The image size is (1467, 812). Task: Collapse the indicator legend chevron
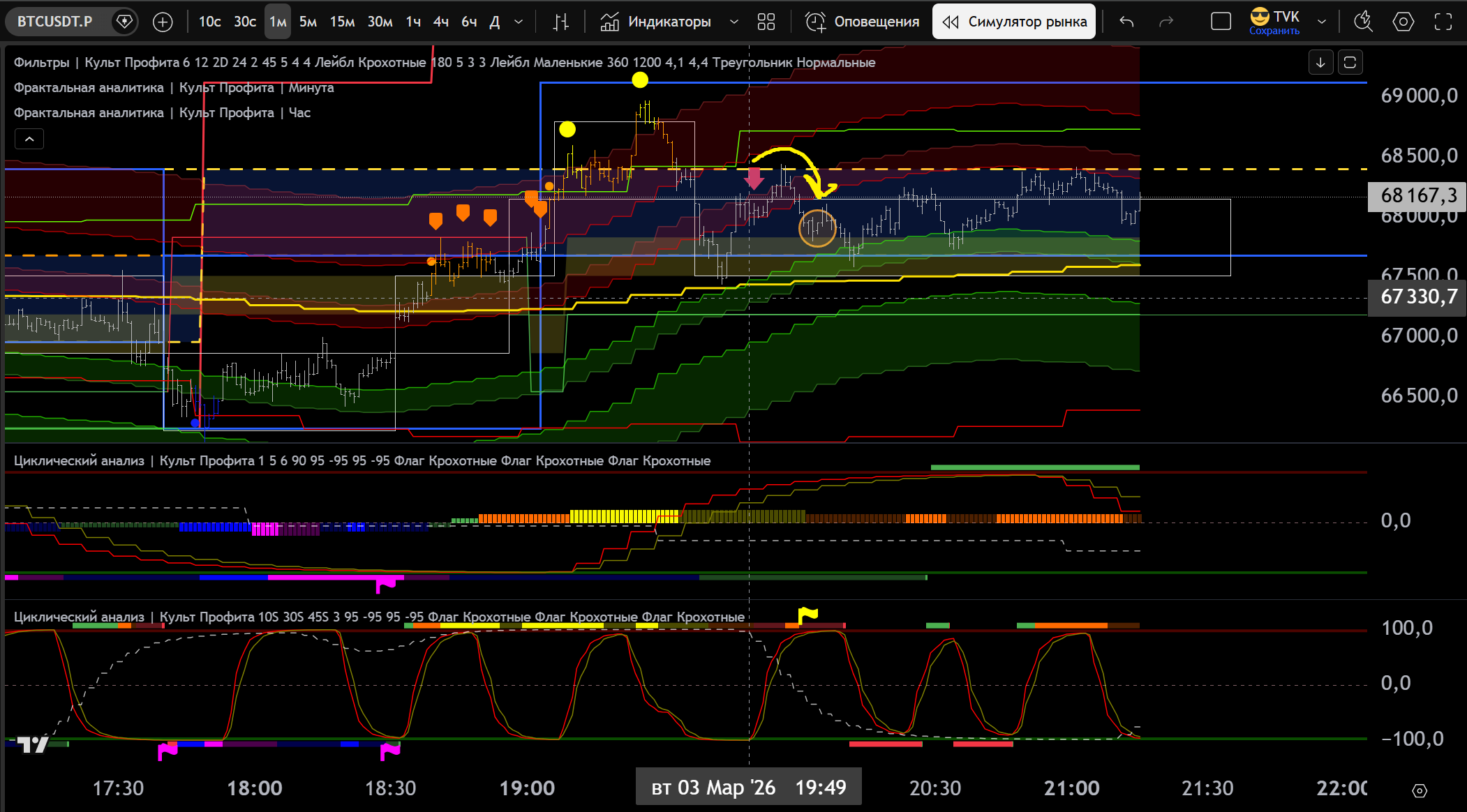pyautogui.click(x=29, y=139)
